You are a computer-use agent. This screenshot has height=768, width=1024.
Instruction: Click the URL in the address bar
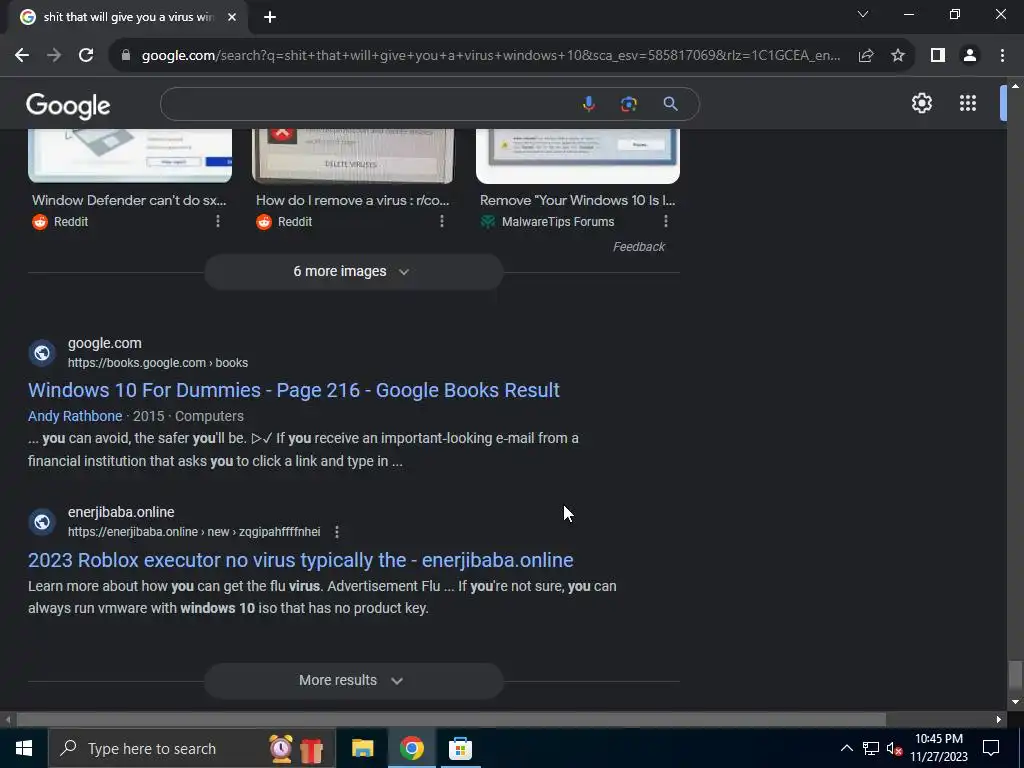[490, 56]
